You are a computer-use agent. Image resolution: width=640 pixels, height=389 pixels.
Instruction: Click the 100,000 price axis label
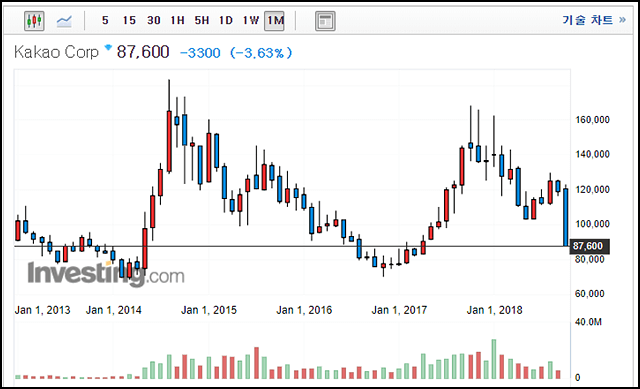coord(592,224)
